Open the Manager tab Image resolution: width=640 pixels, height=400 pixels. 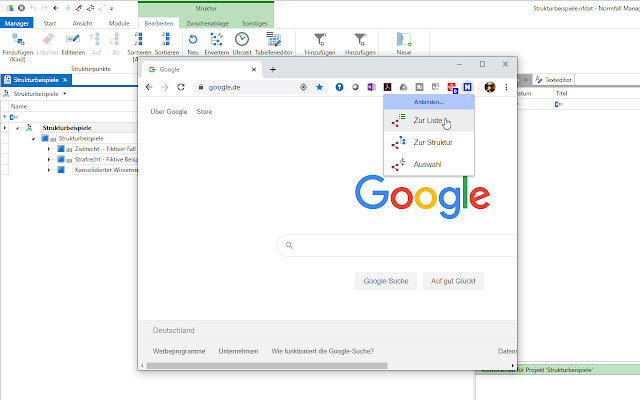pyautogui.click(x=17, y=23)
